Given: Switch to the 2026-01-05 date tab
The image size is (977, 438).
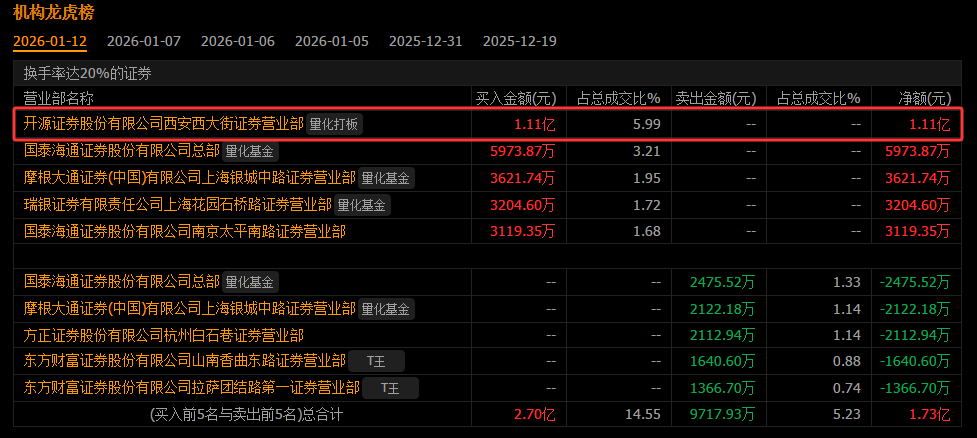Looking at the screenshot, I should 331,41.
